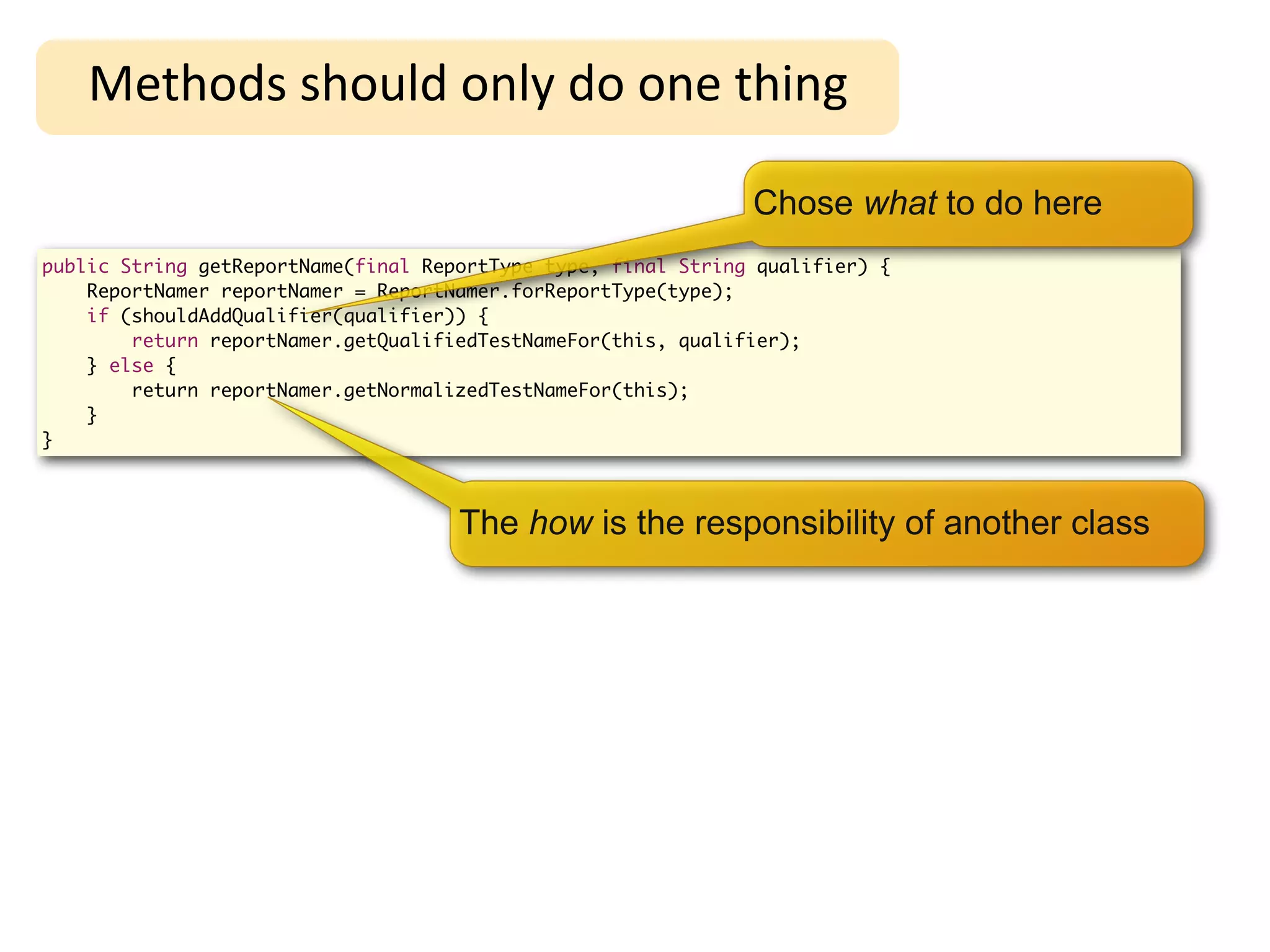Image resolution: width=1270 pixels, height=952 pixels.
Task: Click the slide title 'Methods should only do one thing'
Action: pyautogui.click(x=468, y=85)
